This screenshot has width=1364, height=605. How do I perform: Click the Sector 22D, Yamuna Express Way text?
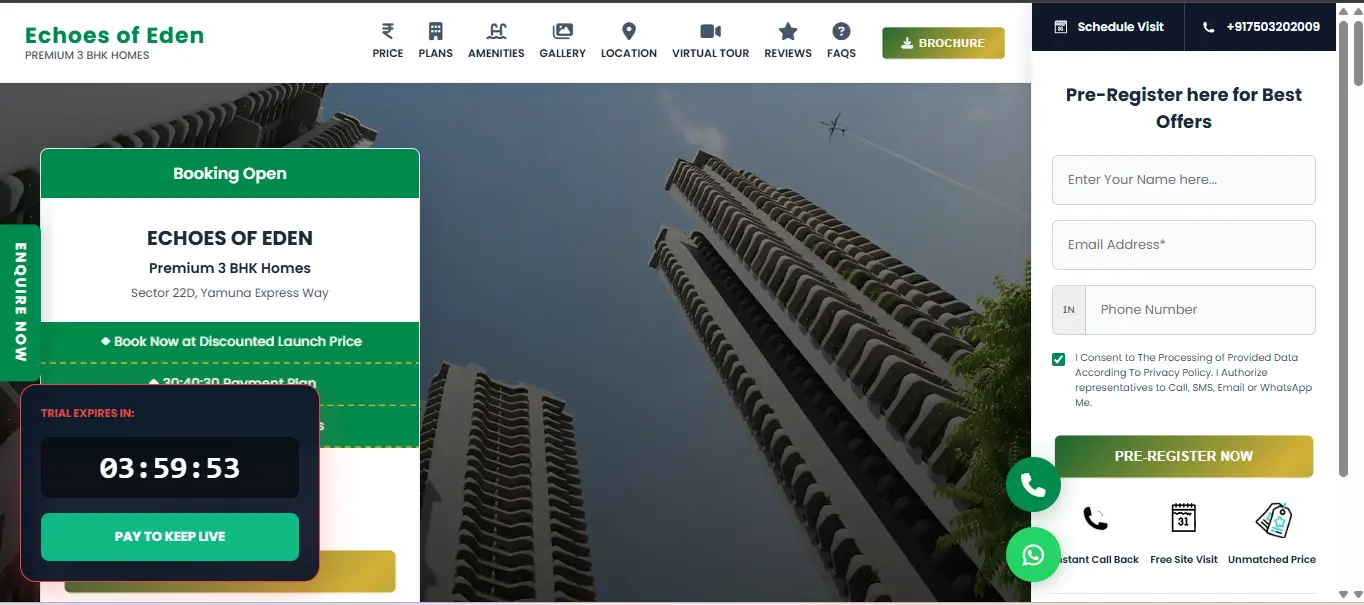(230, 293)
